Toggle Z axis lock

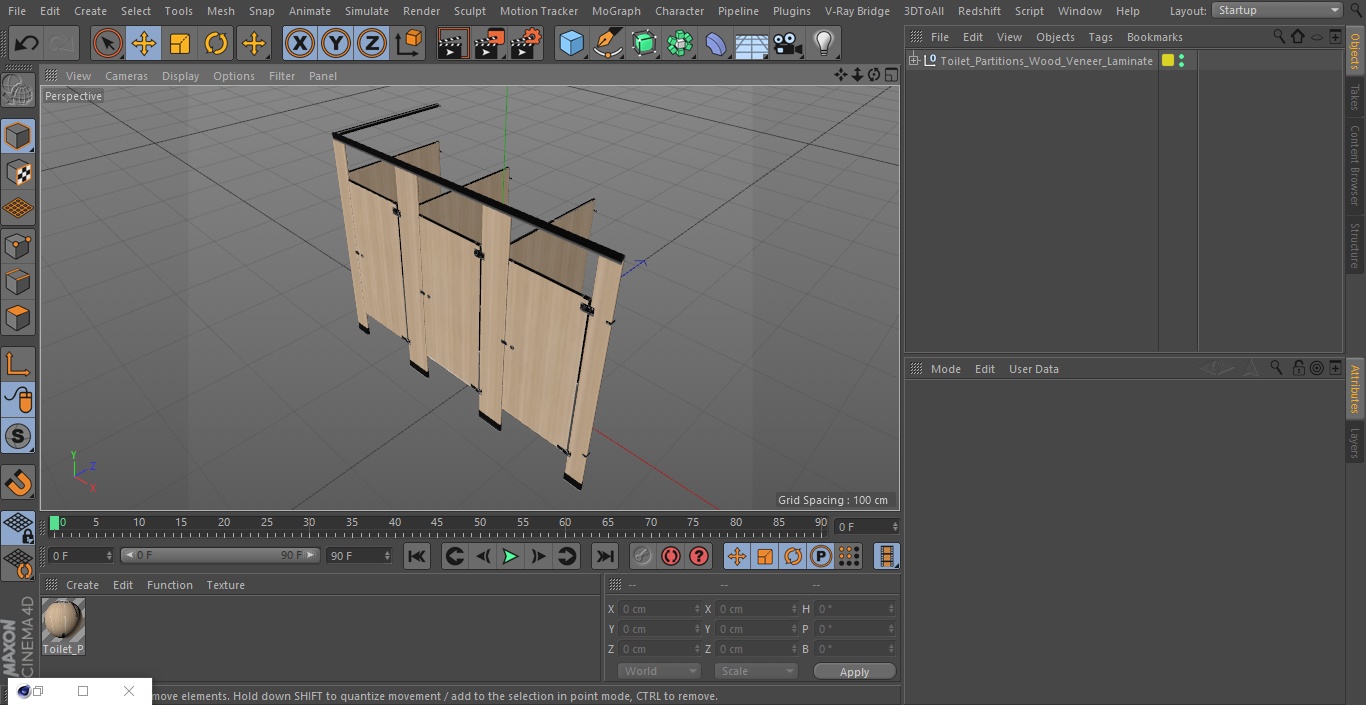pos(372,44)
